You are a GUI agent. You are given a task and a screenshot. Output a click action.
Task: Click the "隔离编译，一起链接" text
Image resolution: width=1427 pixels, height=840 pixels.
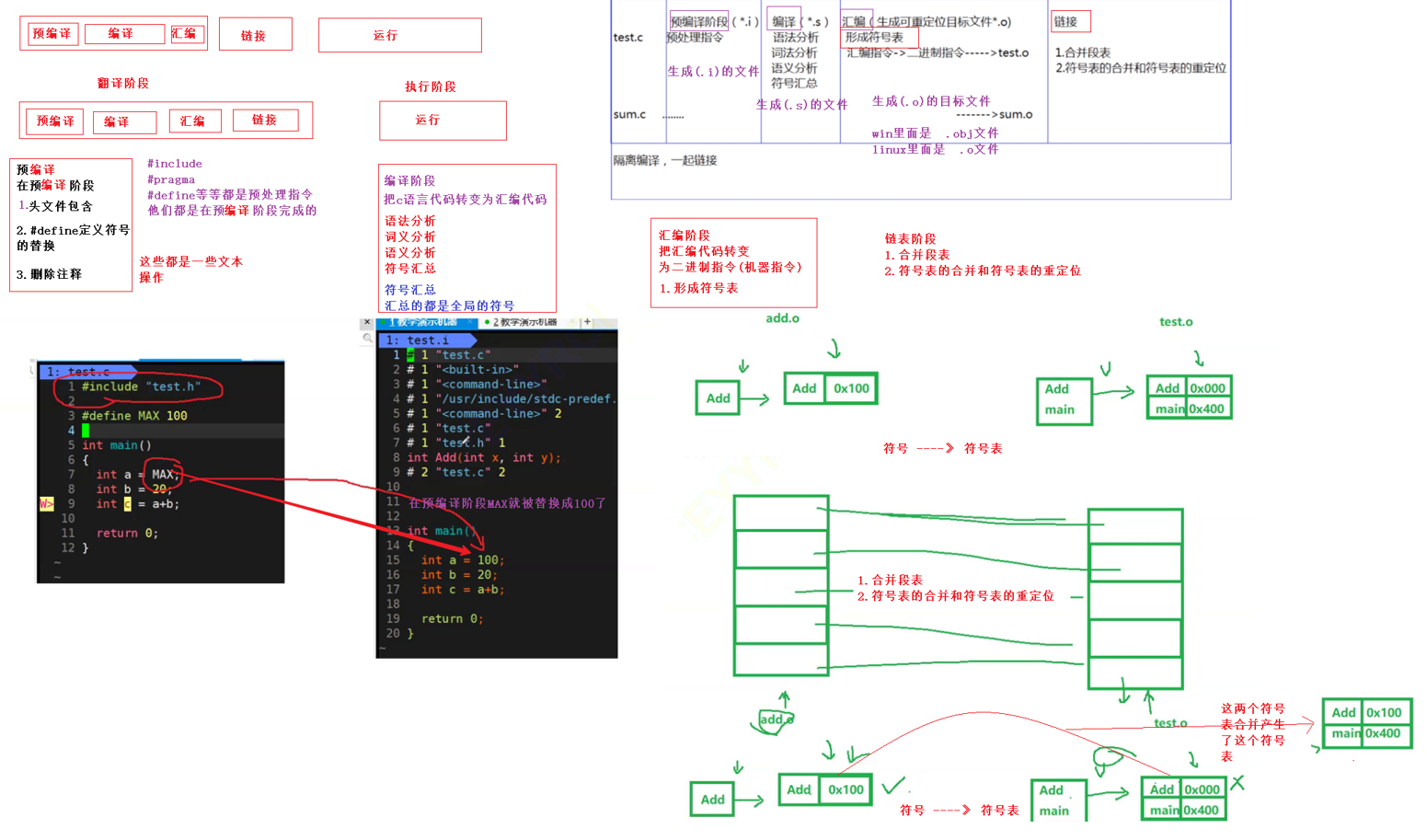[665, 160]
